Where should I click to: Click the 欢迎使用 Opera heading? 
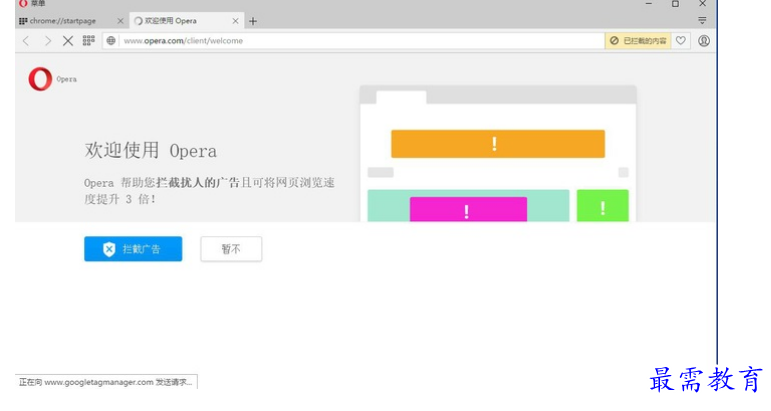pyautogui.click(x=150, y=150)
